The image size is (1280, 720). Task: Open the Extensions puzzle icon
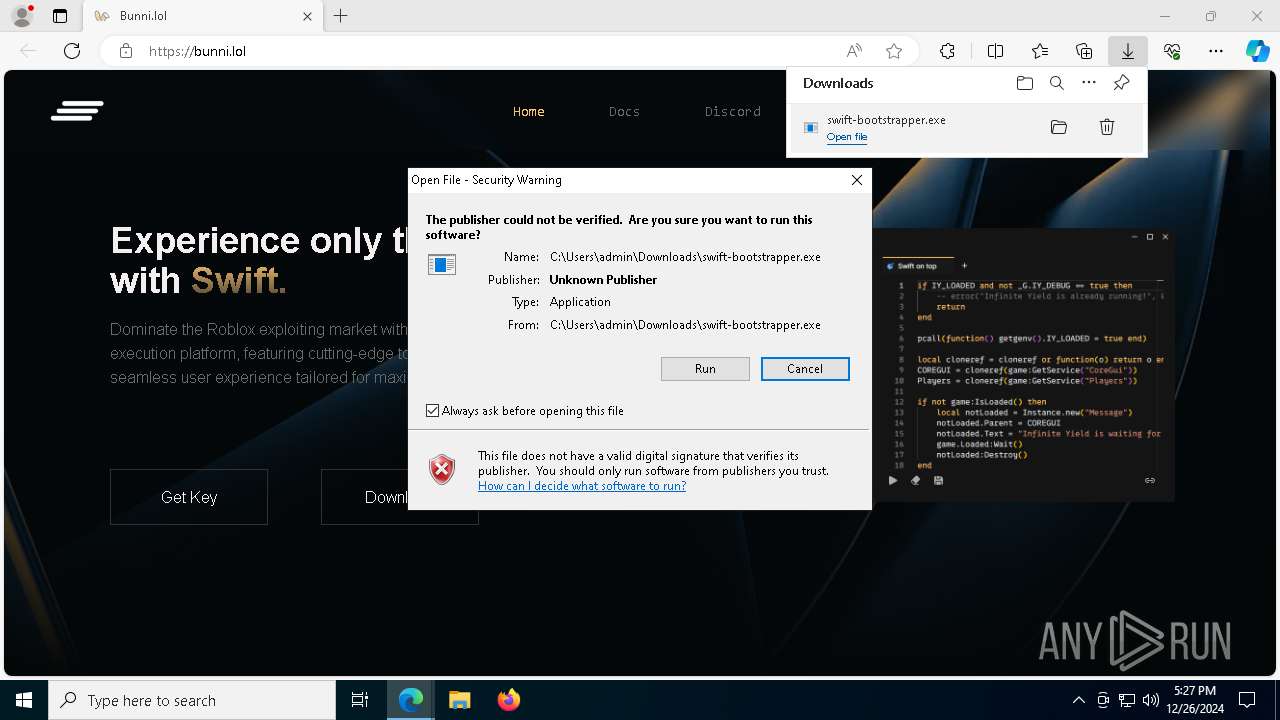(x=947, y=51)
